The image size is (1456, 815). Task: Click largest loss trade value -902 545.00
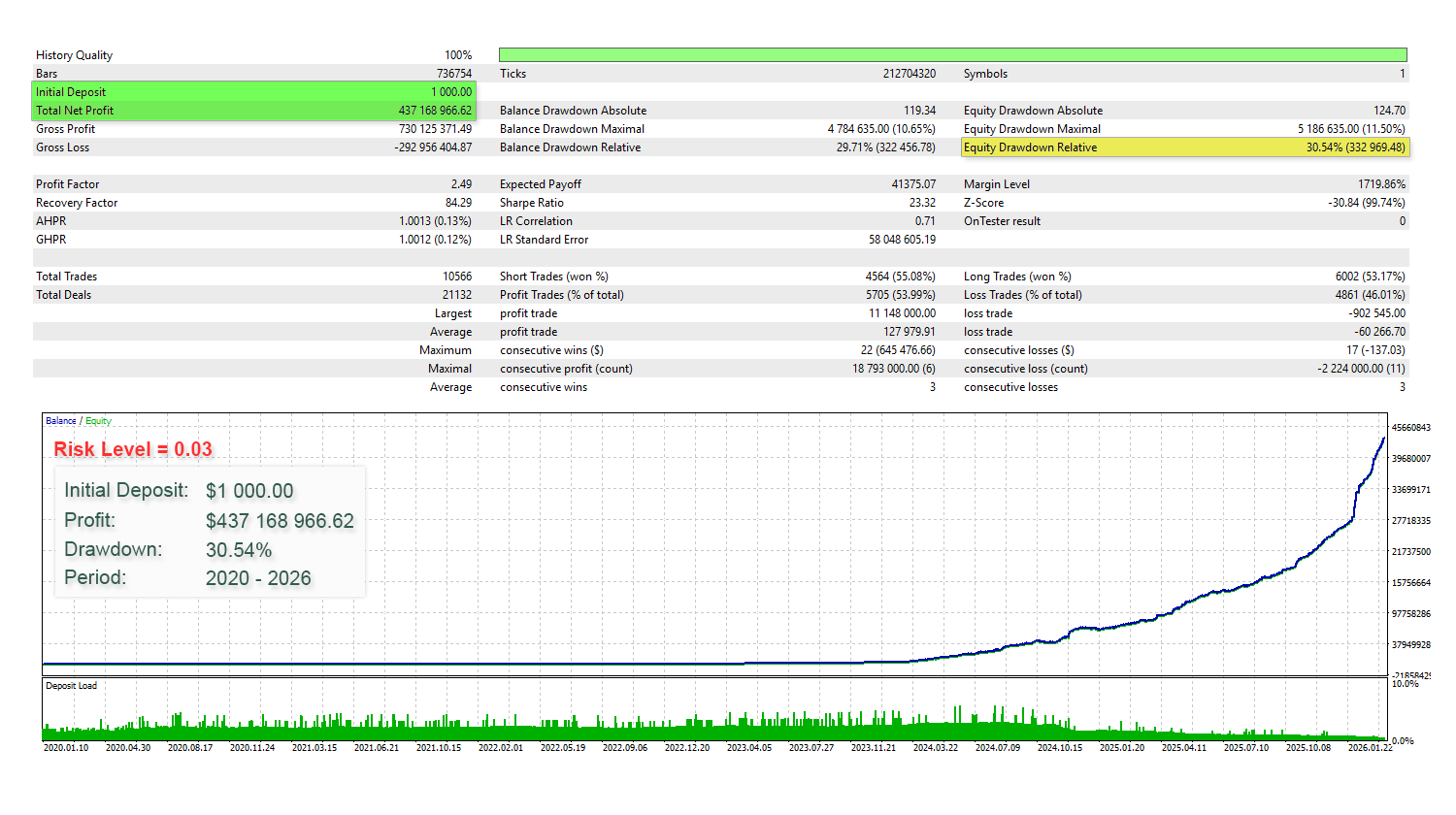tap(1376, 313)
